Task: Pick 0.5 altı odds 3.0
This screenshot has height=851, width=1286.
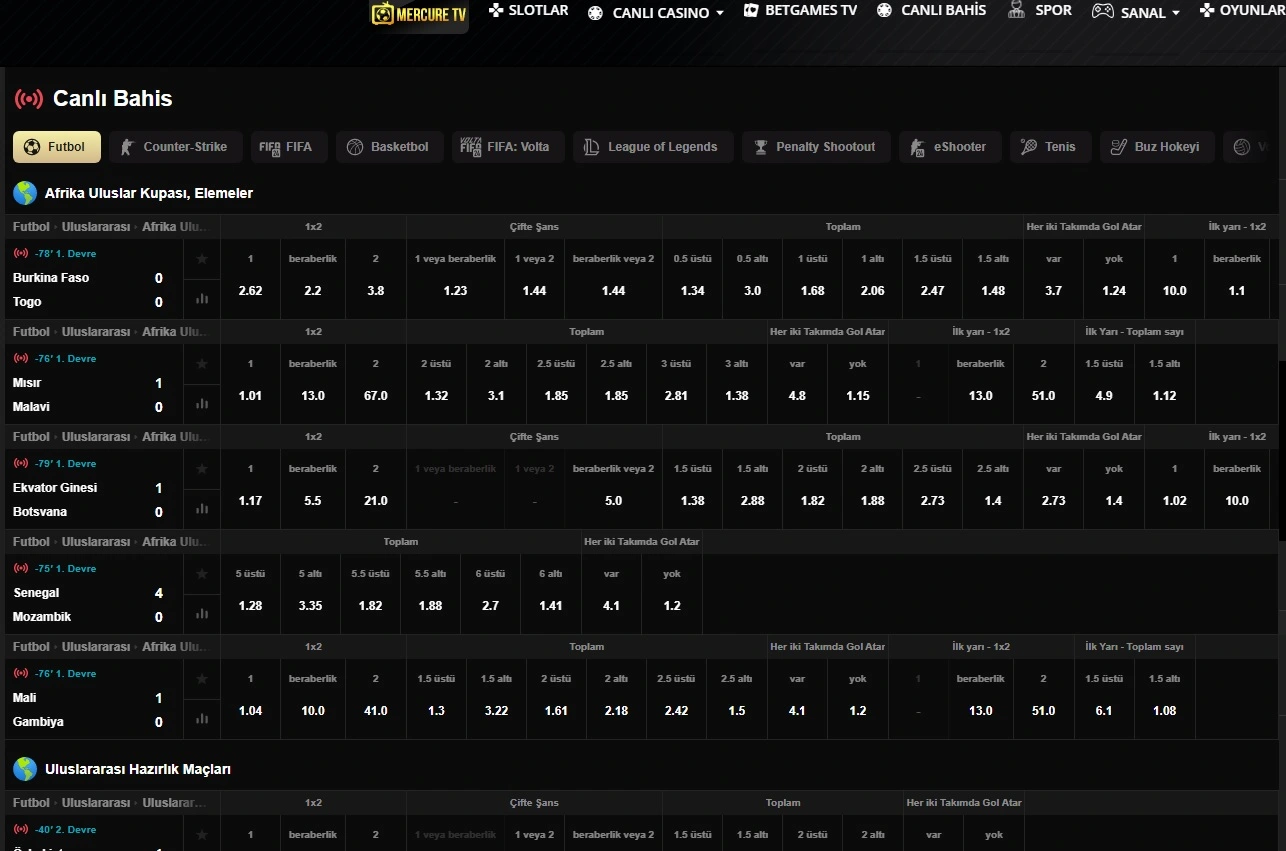Action: tap(752, 279)
